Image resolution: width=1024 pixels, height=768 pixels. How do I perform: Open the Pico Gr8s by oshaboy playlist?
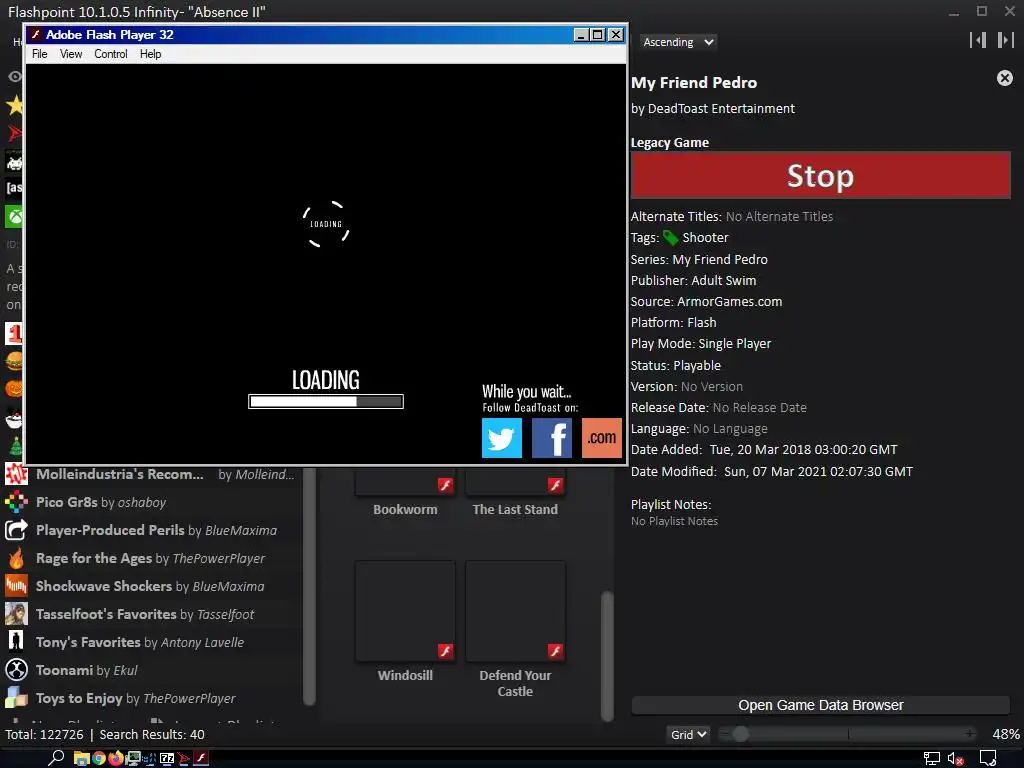153,502
